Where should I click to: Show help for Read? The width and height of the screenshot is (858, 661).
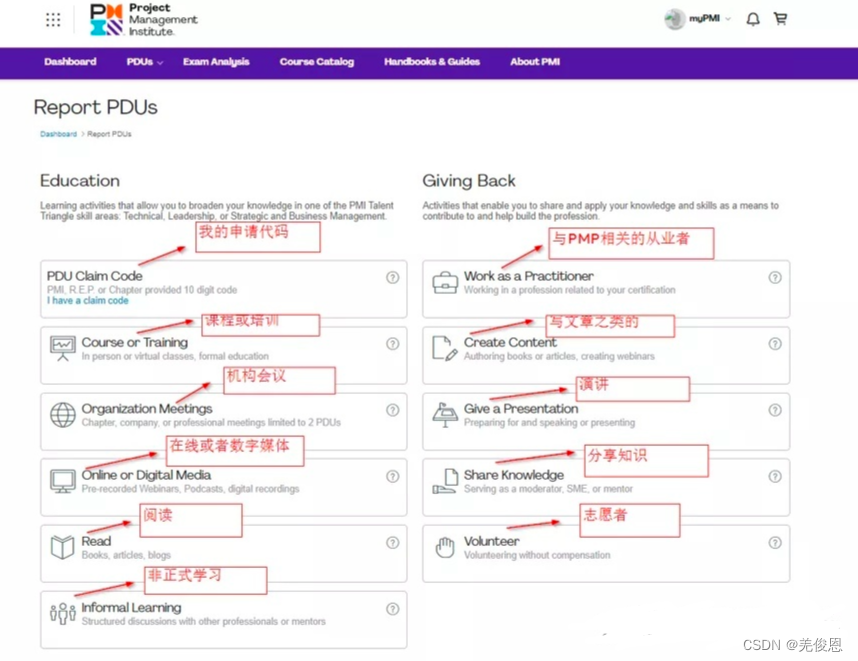[x=392, y=542]
